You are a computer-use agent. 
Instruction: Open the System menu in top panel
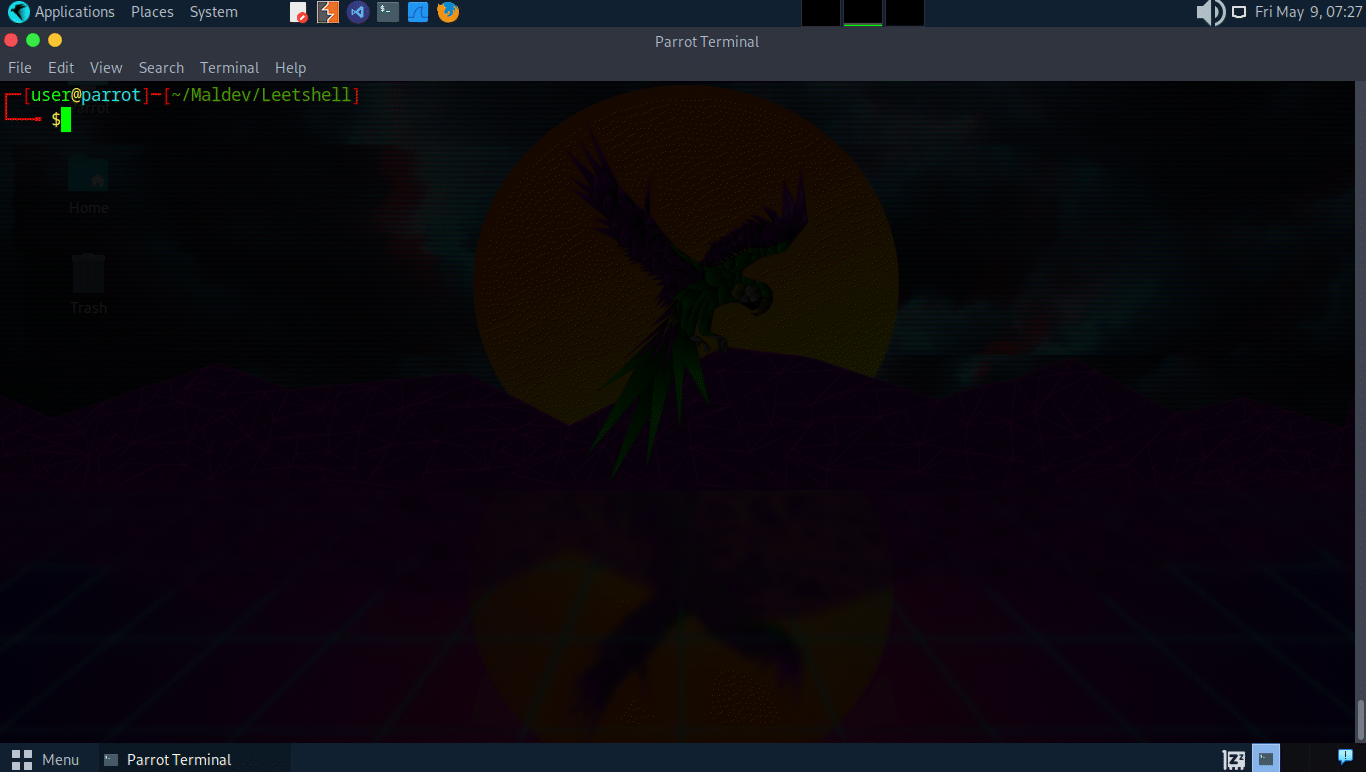point(214,12)
